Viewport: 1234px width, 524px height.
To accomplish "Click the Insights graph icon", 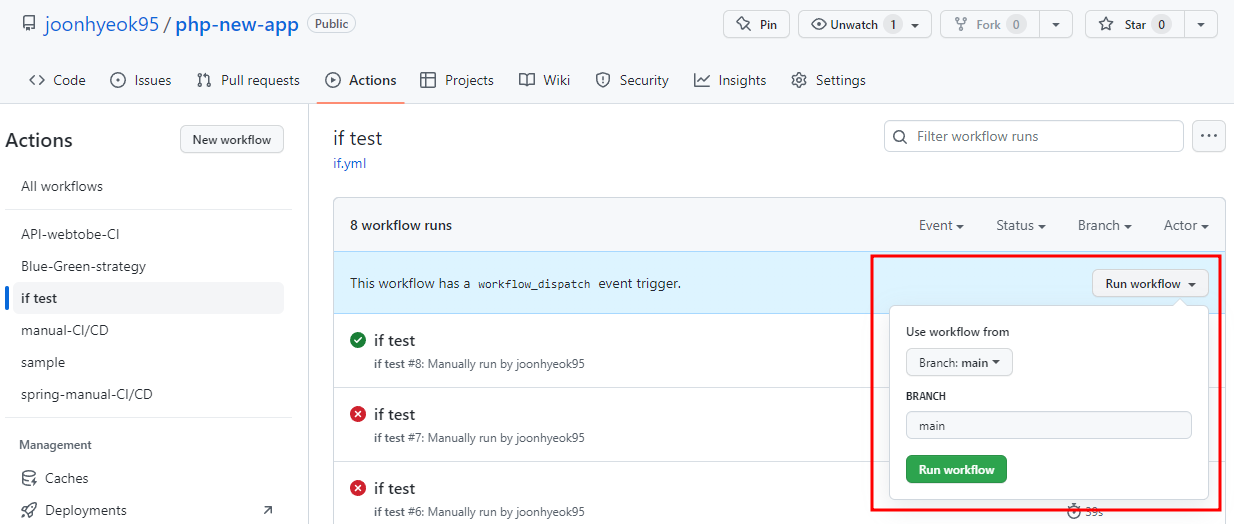I will pyautogui.click(x=702, y=80).
